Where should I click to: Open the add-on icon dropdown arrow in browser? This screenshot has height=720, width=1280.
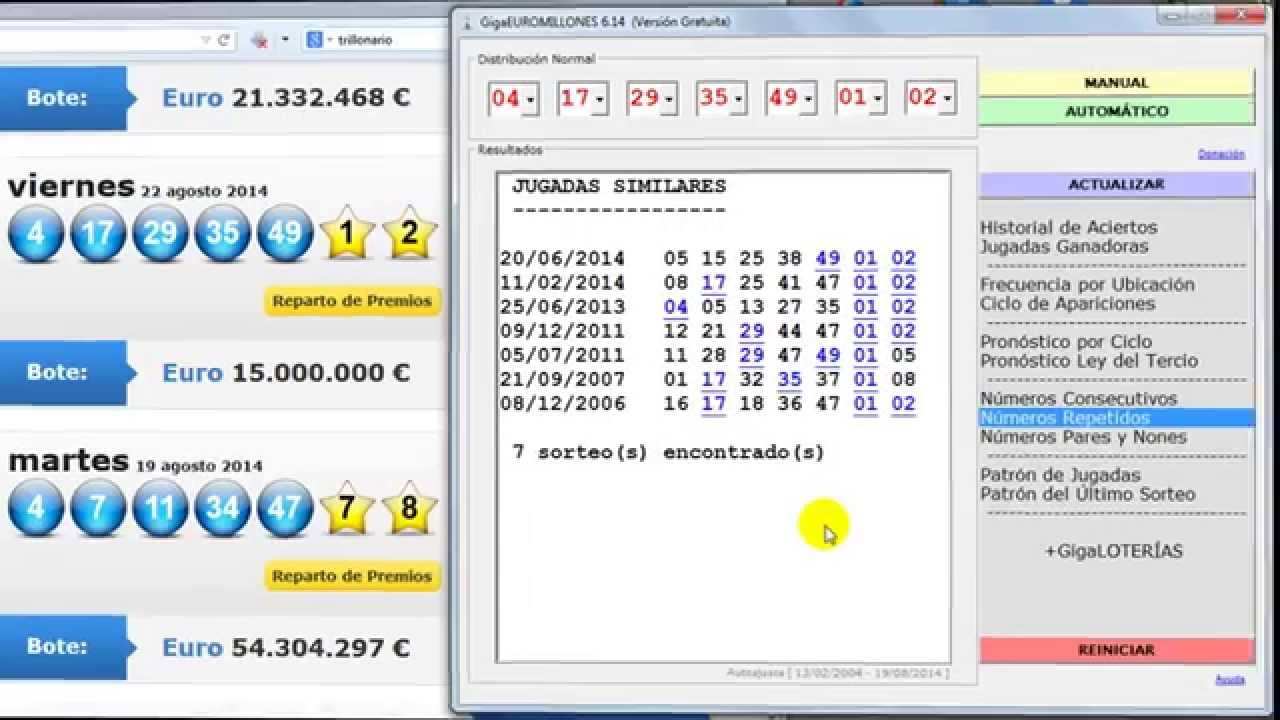tap(285, 40)
